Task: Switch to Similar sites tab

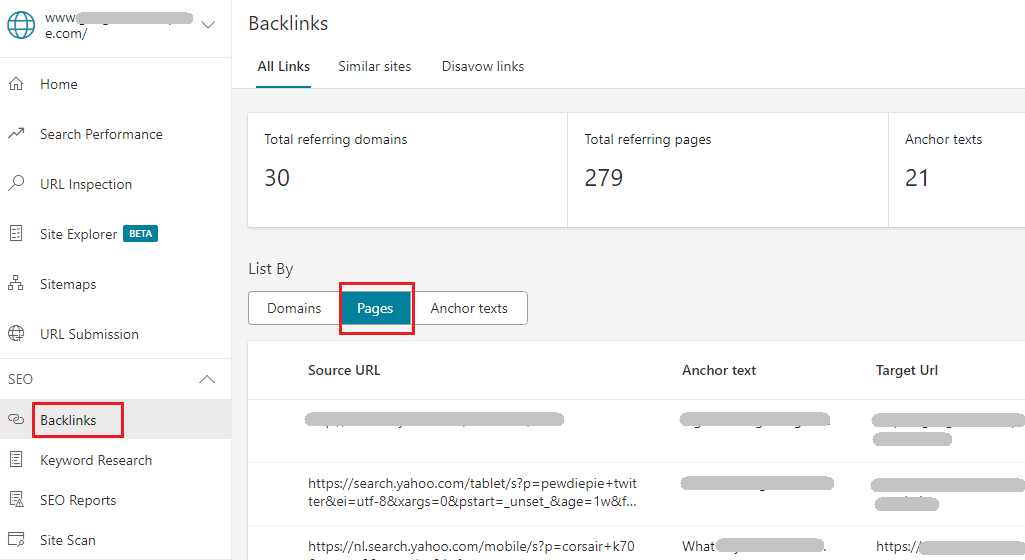Action: 374,66
